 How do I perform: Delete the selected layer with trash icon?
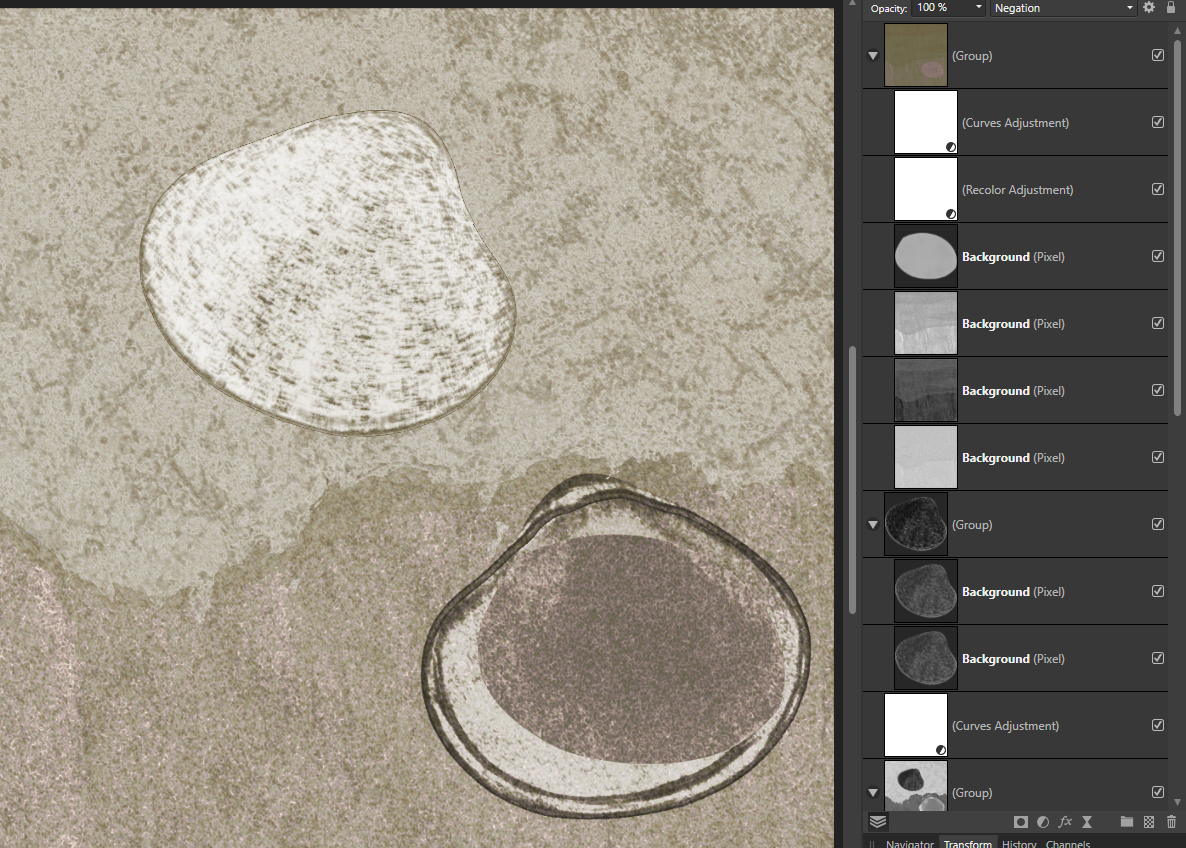[x=1171, y=822]
